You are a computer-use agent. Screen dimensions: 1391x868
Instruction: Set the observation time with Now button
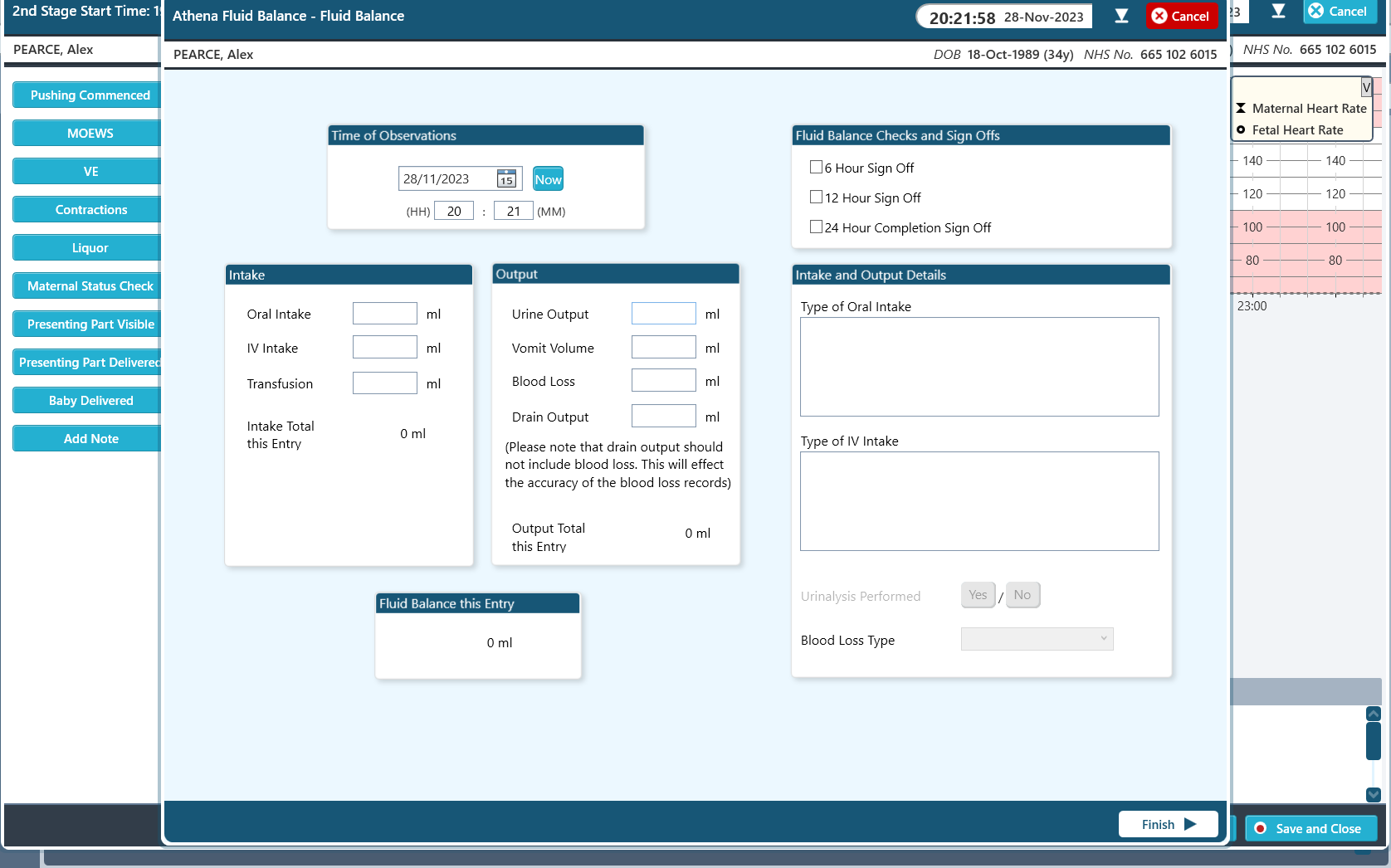548,179
